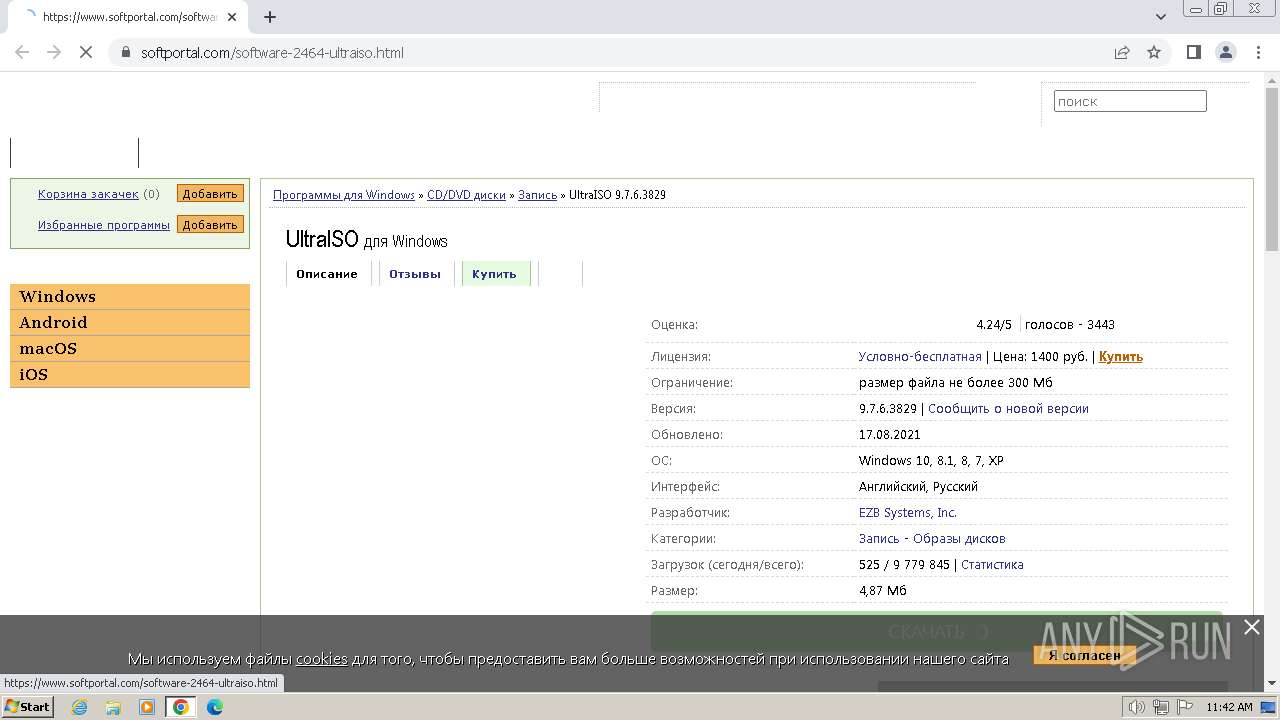Add to Избранные программы with Добавить
The image size is (1280, 720).
[210, 225]
